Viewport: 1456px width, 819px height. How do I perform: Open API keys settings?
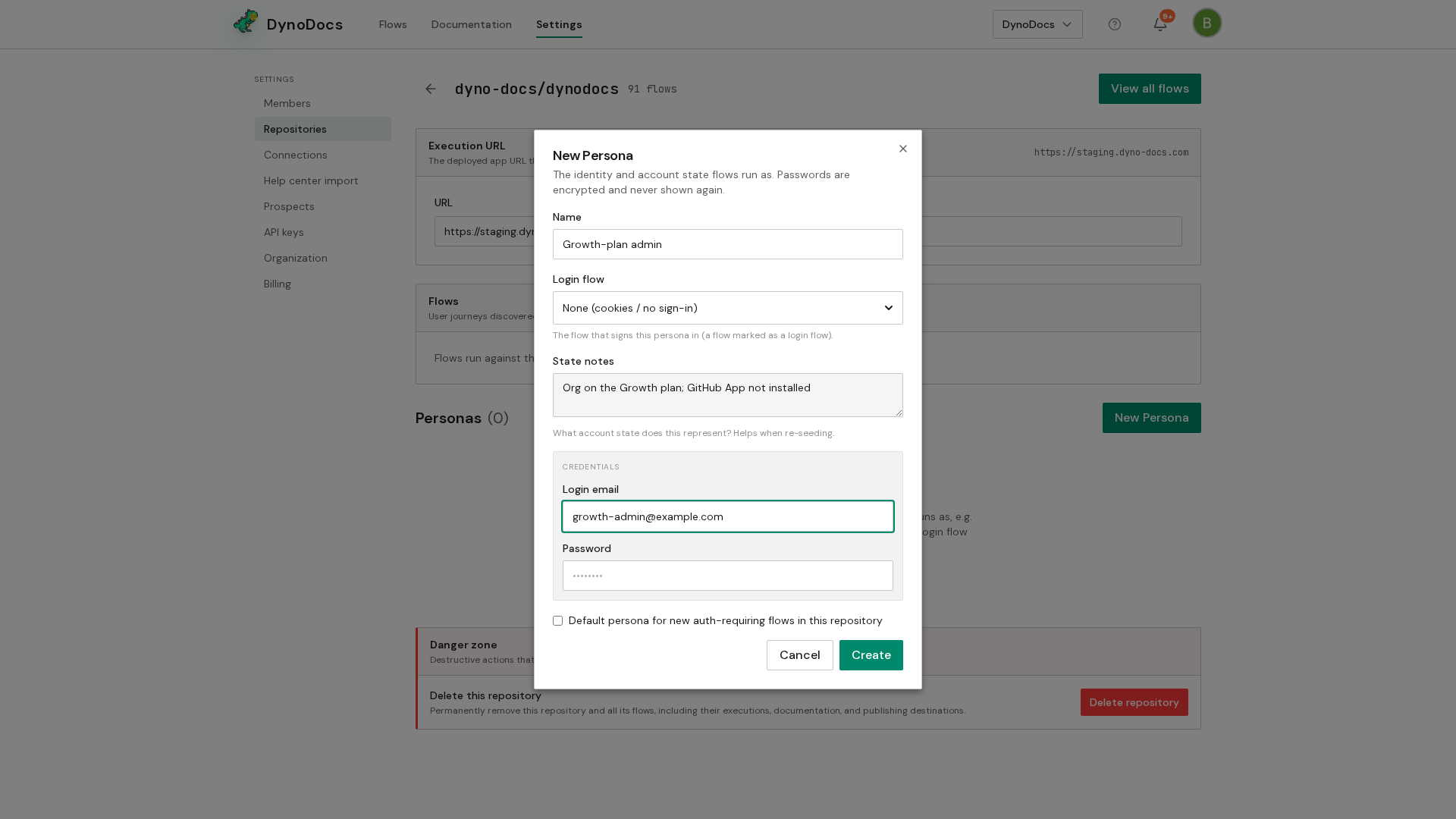tap(323, 232)
